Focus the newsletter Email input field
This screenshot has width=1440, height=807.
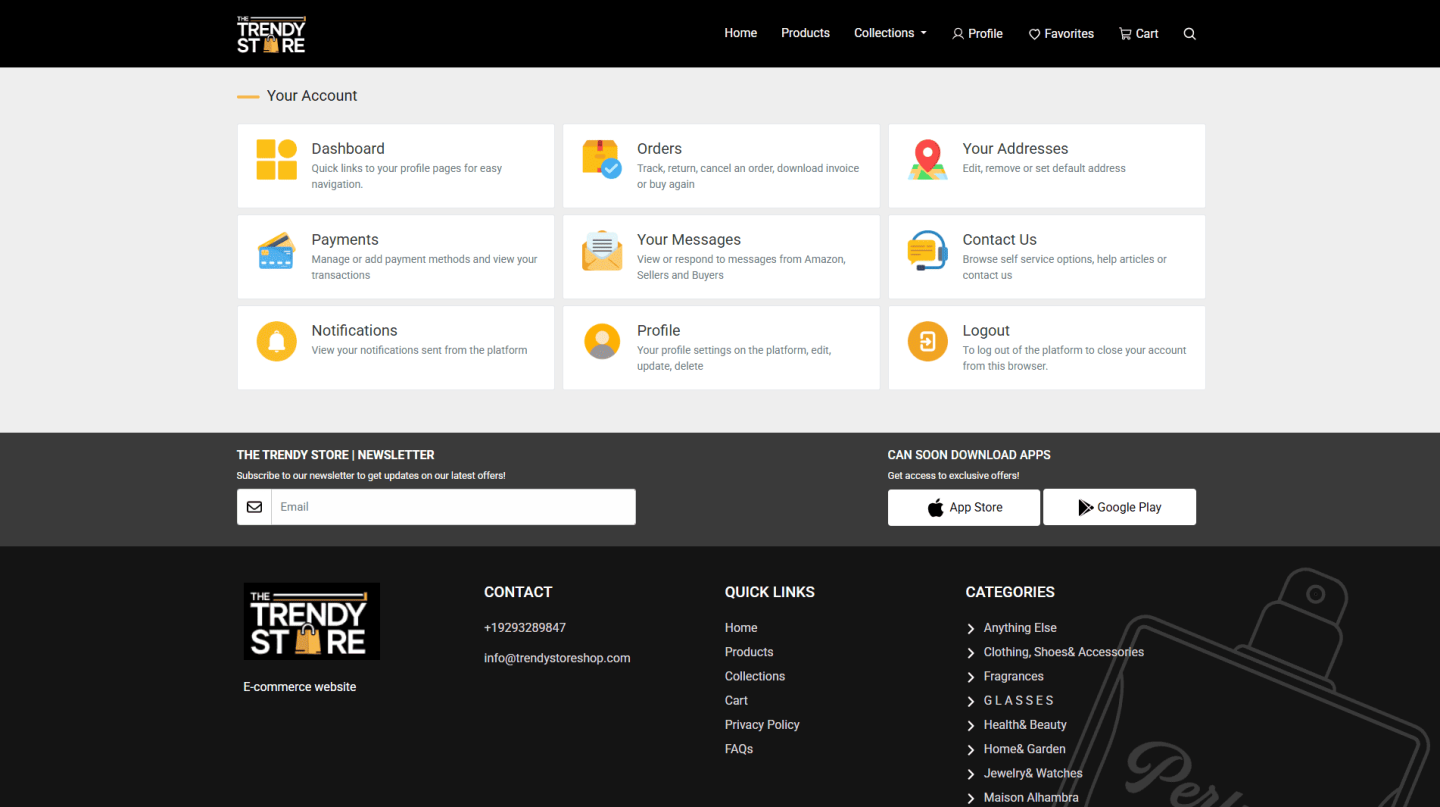coord(453,507)
